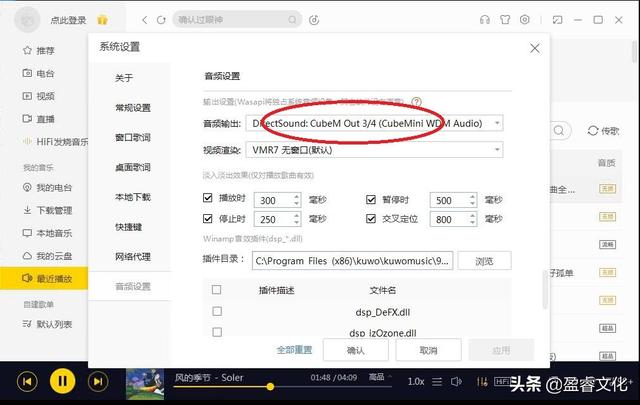Pause the current song
The width and height of the screenshot is (640, 405).
(62, 381)
